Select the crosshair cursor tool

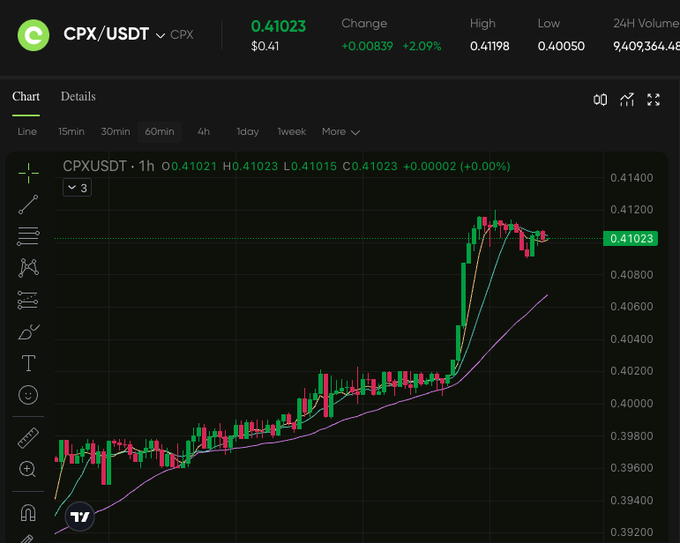tap(29, 173)
